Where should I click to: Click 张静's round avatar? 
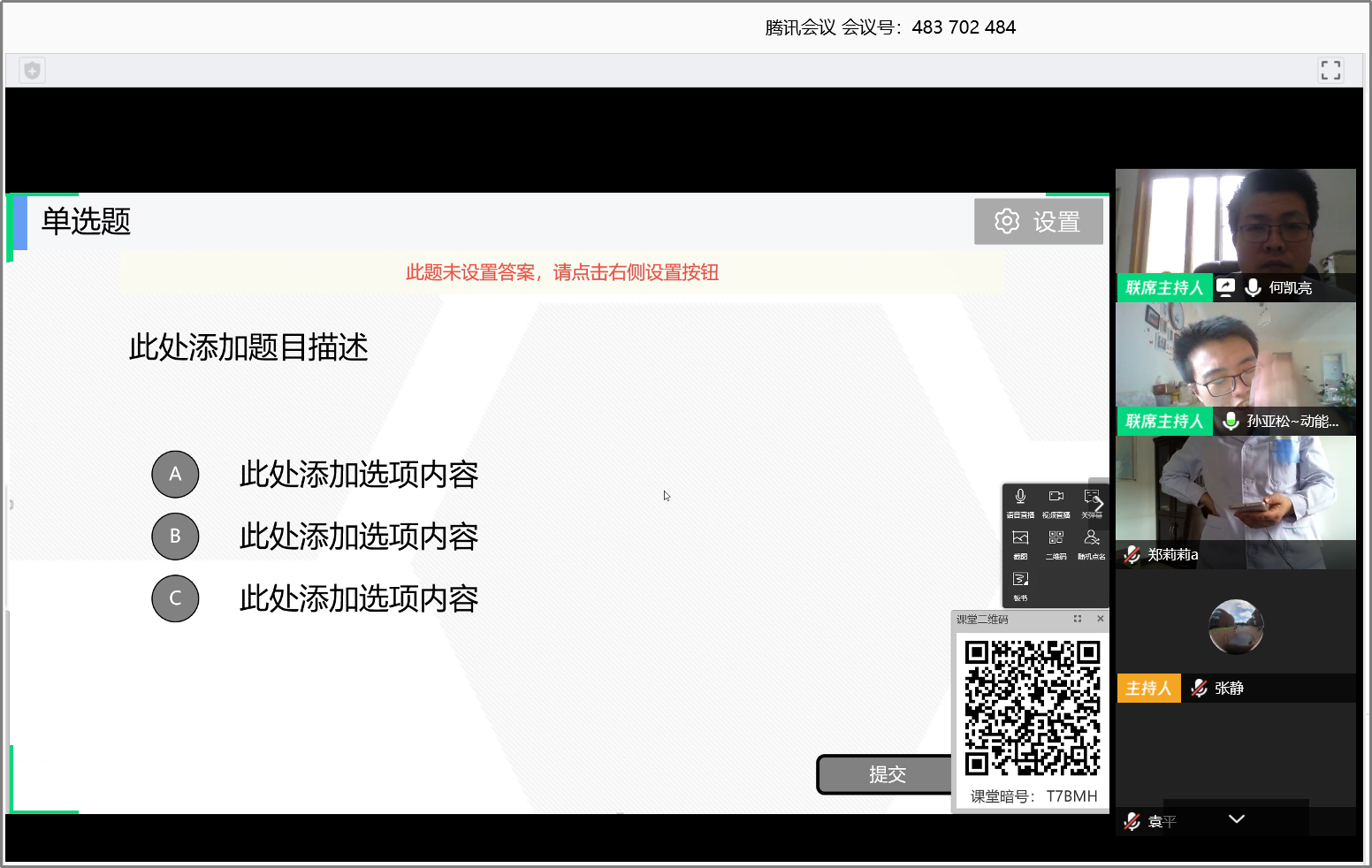point(1236,627)
